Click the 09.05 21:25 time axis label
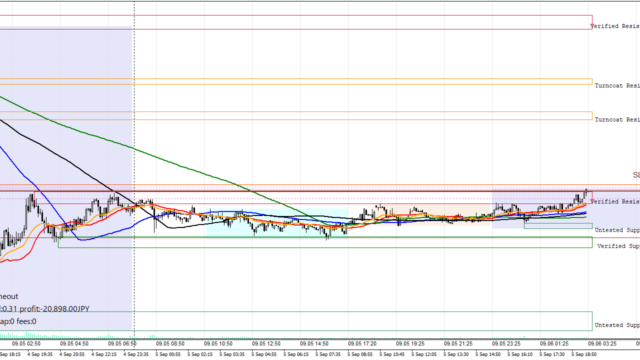 458,344
